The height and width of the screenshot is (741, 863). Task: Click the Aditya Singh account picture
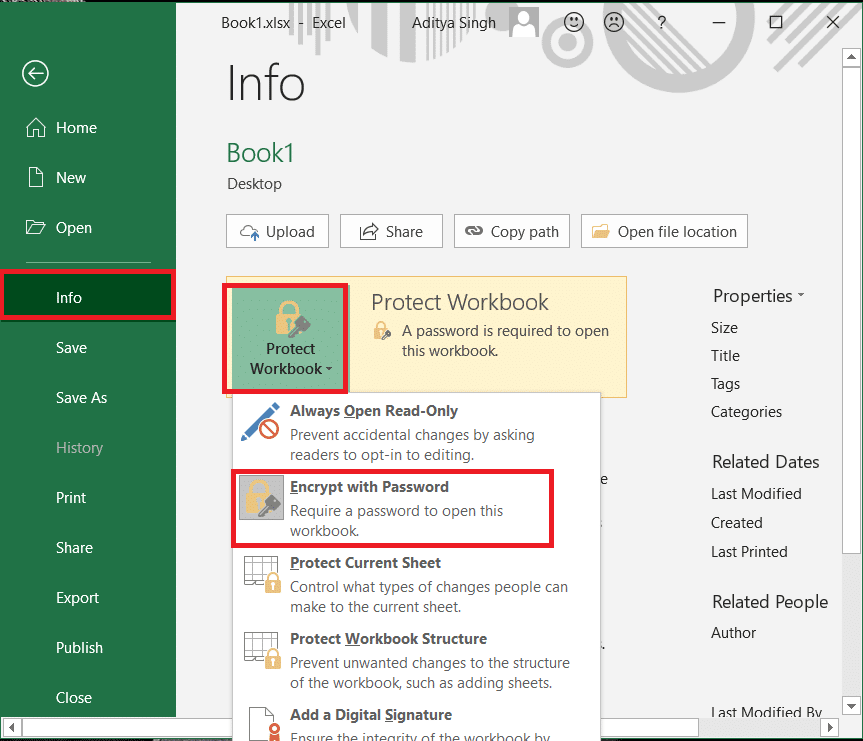[x=522, y=21]
